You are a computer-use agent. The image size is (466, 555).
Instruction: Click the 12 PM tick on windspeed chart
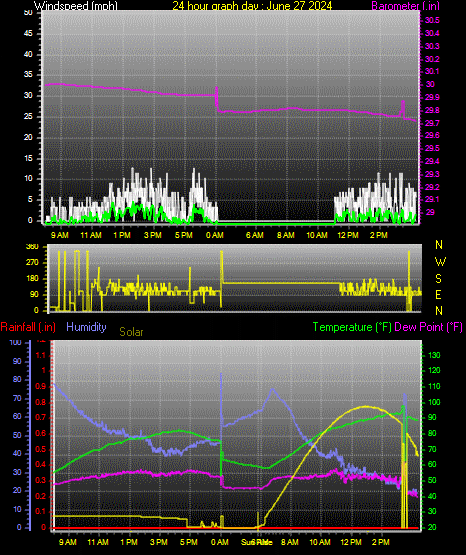(x=348, y=235)
